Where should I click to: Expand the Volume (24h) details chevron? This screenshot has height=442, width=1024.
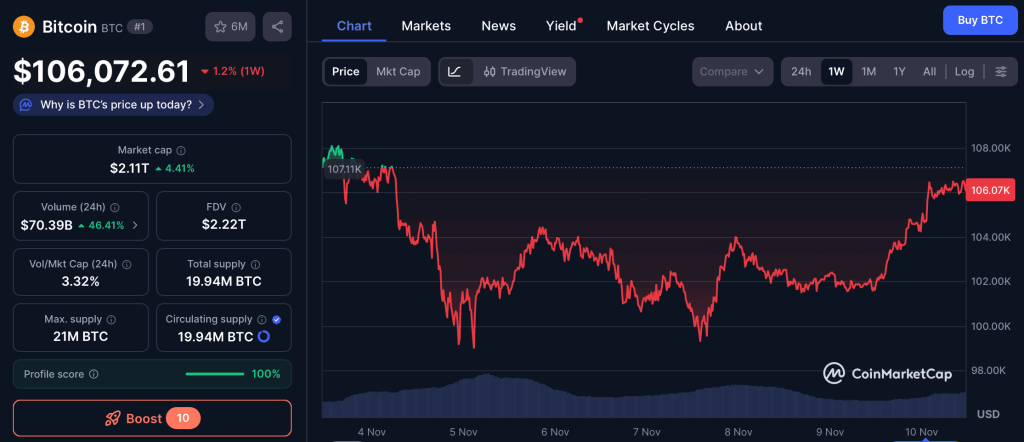tap(135, 225)
